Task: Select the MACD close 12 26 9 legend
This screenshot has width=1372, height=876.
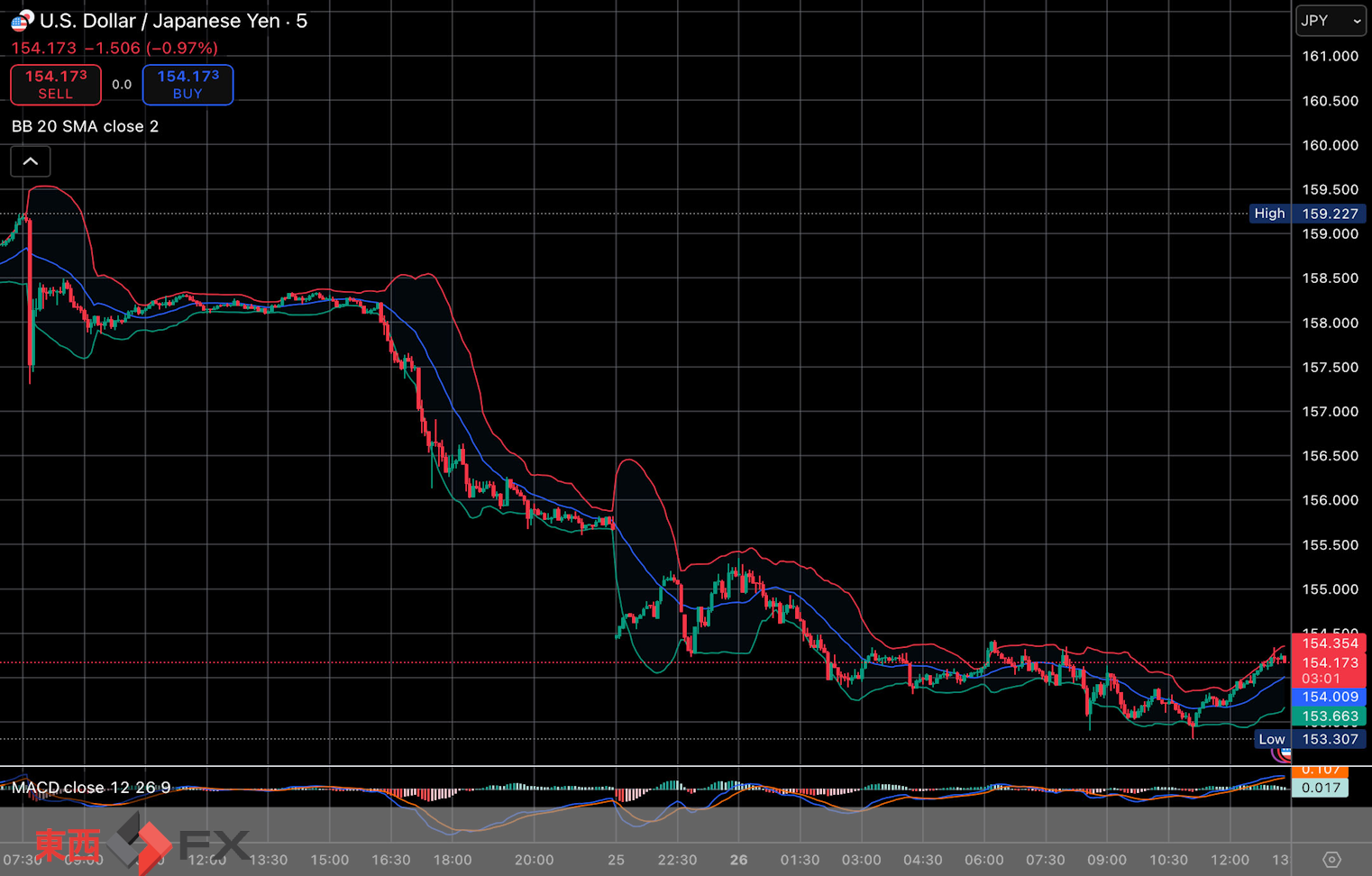Action: (x=90, y=788)
